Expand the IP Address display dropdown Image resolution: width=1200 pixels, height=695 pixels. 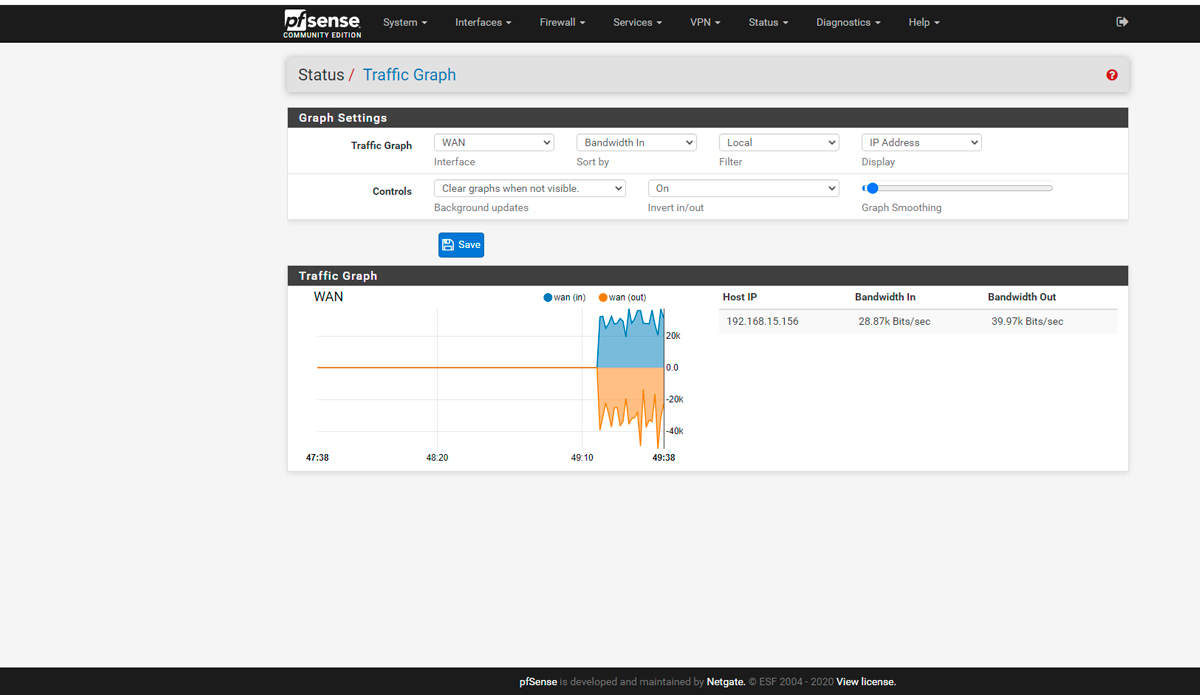(921, 143)
